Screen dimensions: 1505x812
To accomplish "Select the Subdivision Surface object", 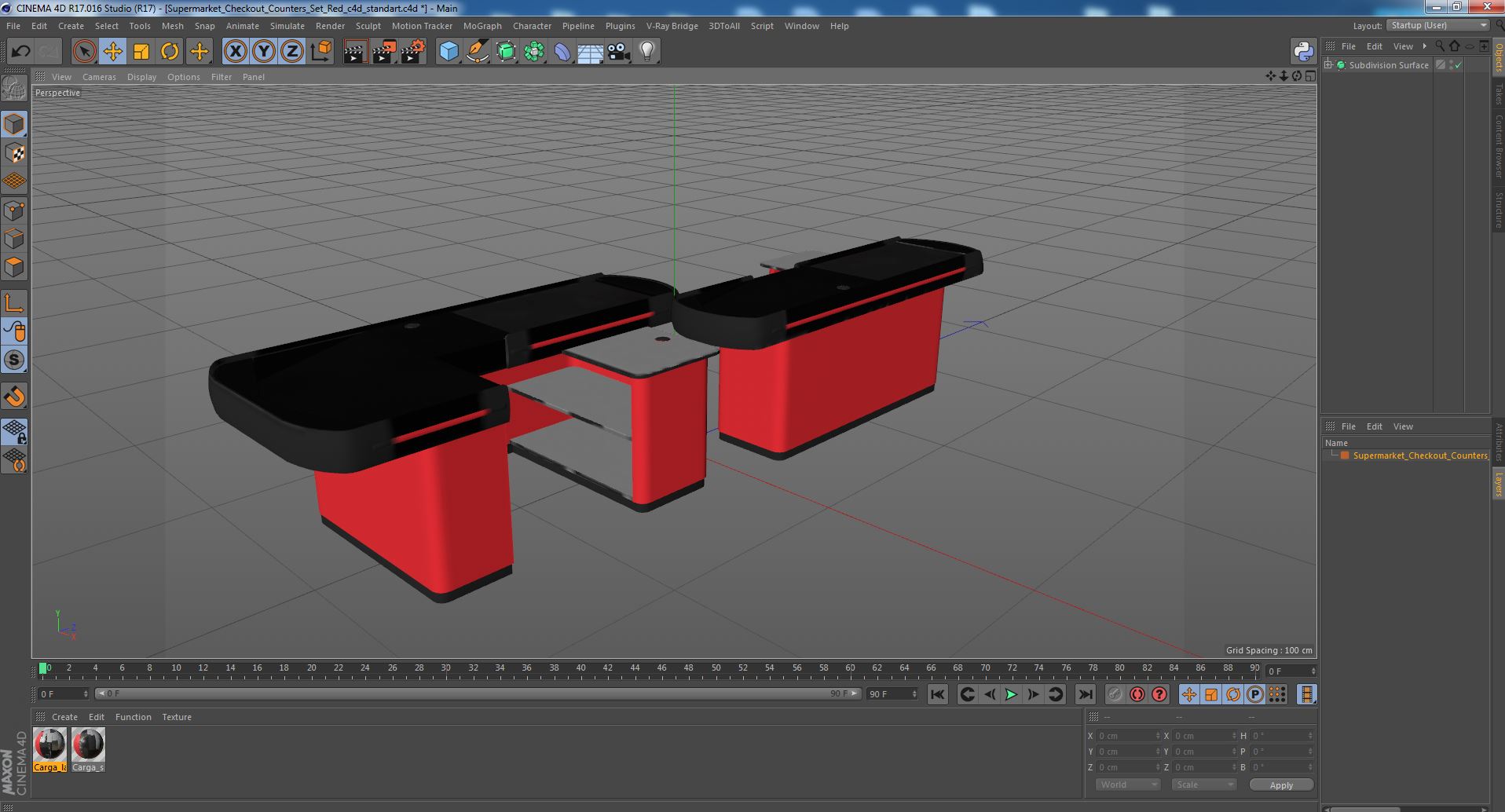I will (1388, 65).
